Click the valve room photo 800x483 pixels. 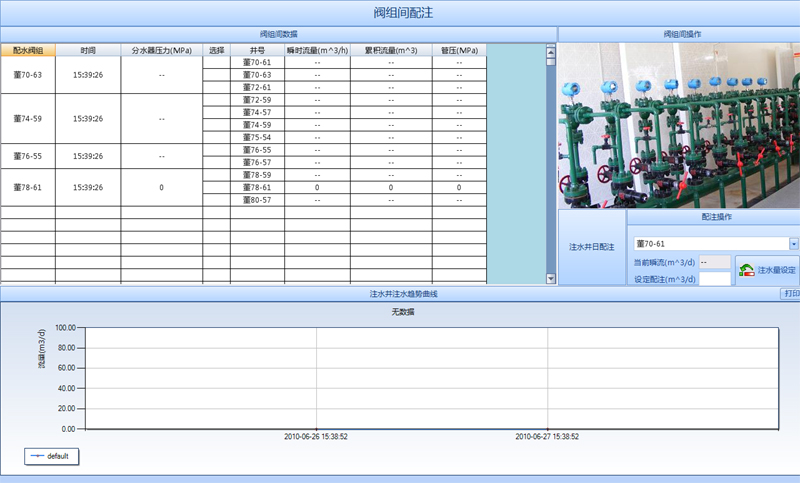[678, 125]
